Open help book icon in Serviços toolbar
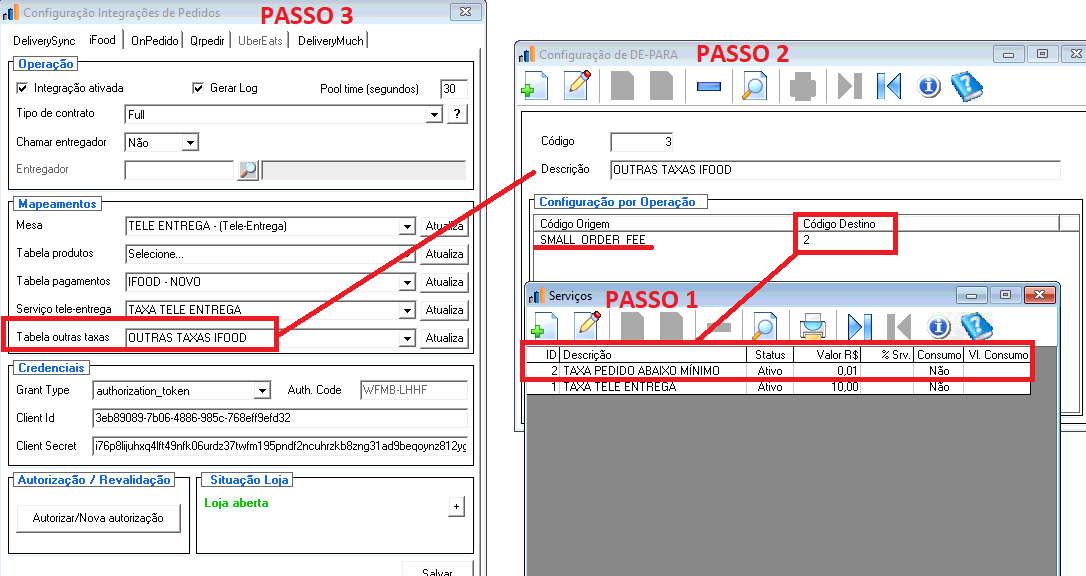Image resolution: width=1086 pixels, height=576 pixels. [977, 325]
